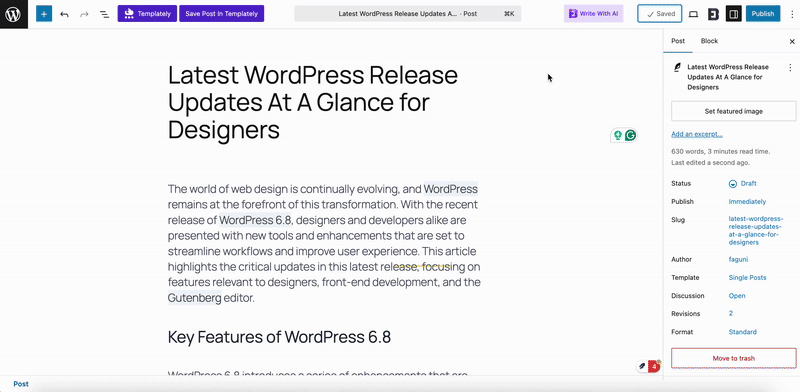Screen dimensions: 800x392
Task: Open the Templately library button
Action: pos(147,14)
